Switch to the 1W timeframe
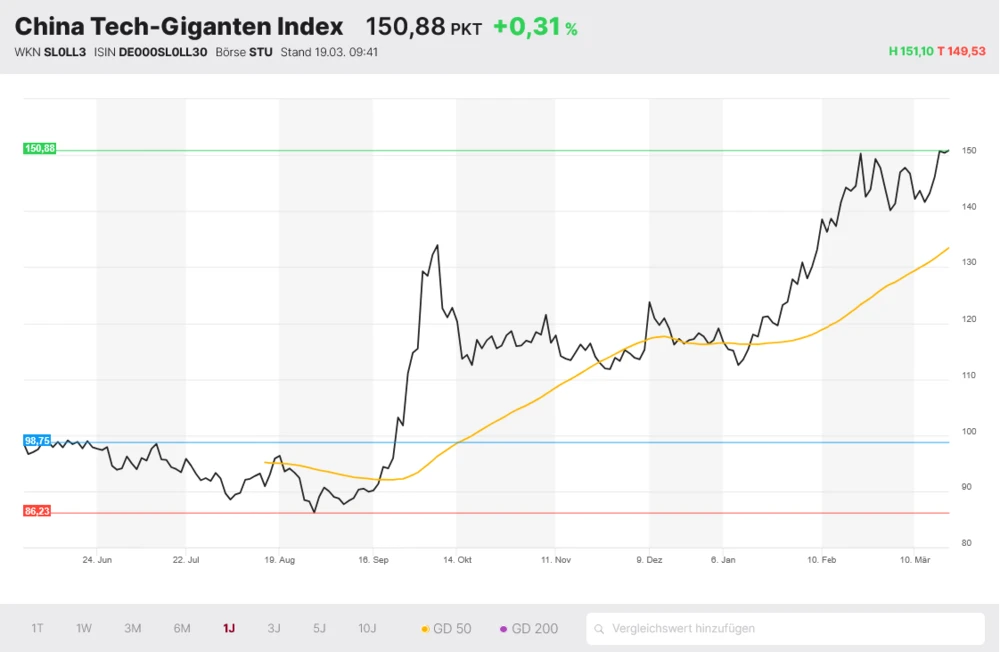 (x=84, y=628)
